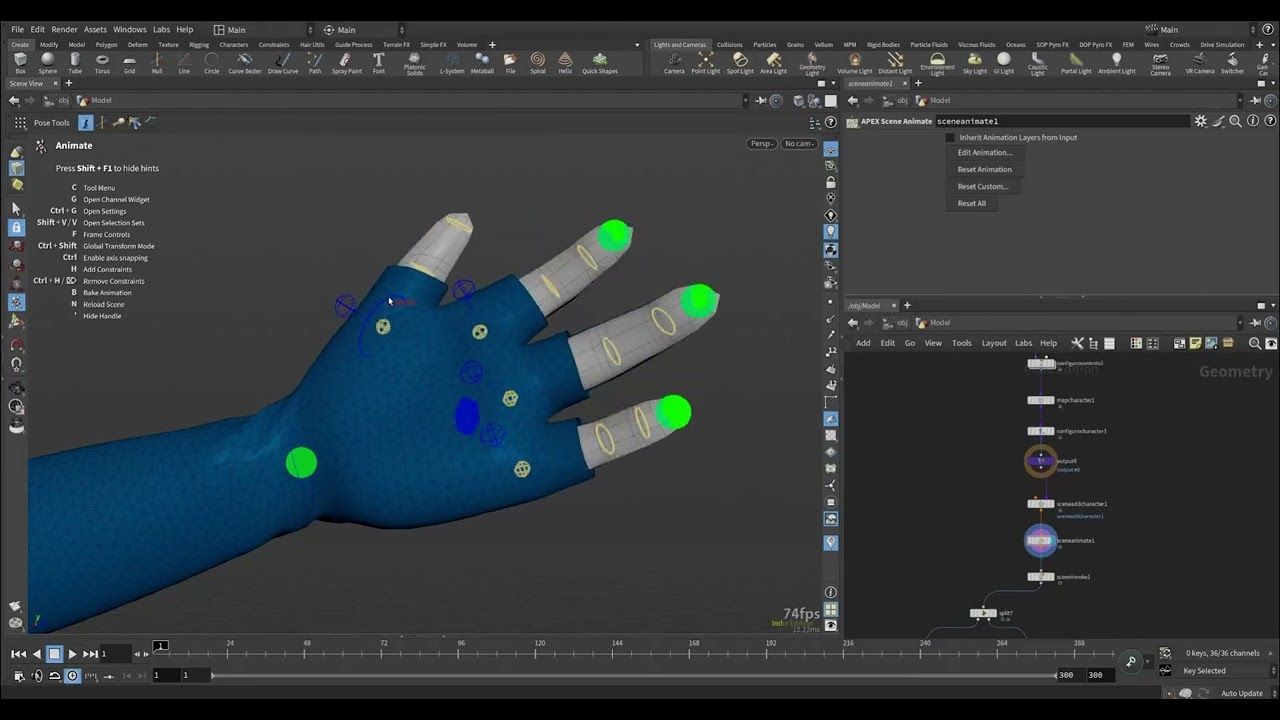Select the Metaball tool
The width and height of the screenshot is (1280, 720).
coord(482,63)
